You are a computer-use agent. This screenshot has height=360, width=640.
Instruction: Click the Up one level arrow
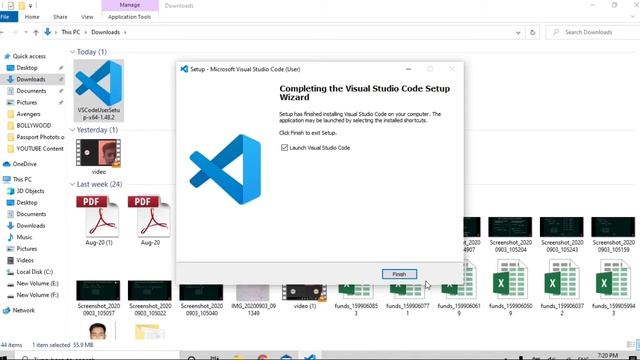point(36,32)
